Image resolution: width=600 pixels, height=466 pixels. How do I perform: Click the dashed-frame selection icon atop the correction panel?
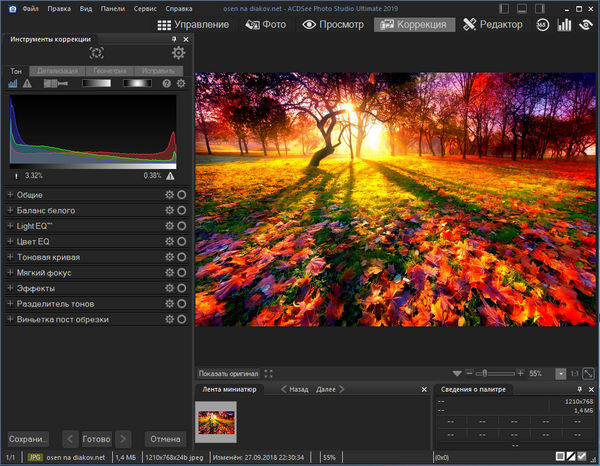click(96, 53)
